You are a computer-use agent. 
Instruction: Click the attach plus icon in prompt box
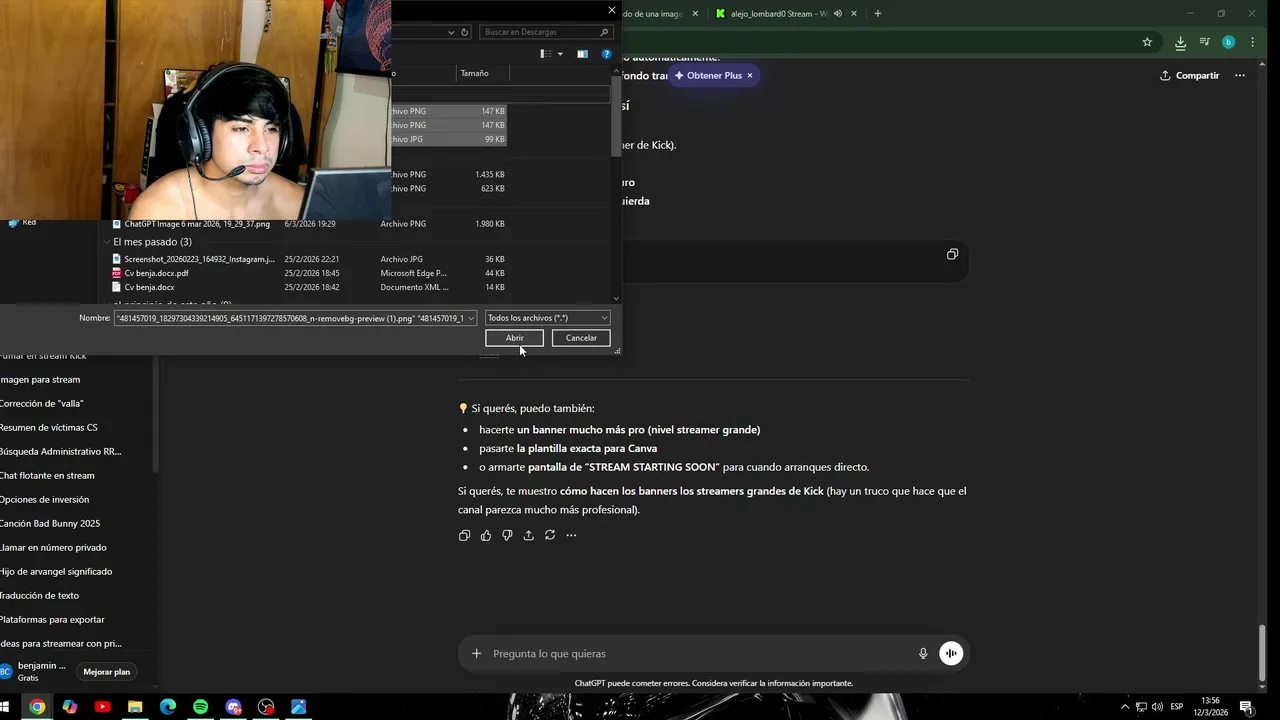[x=476, y=653]
